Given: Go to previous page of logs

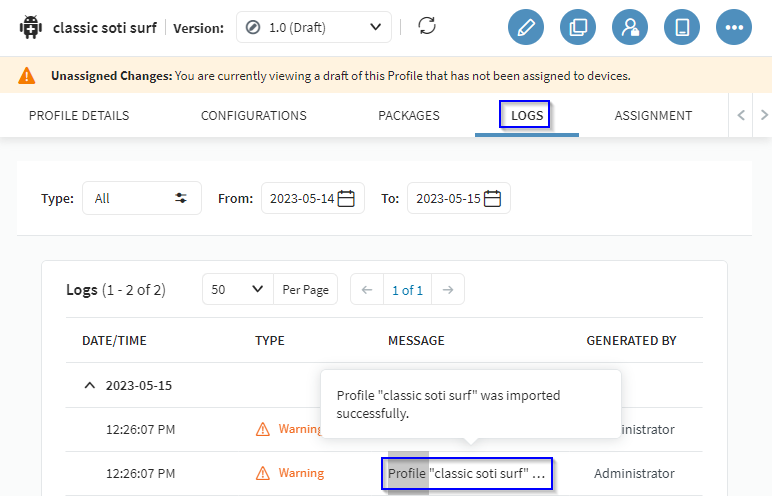Looking at the screenshot, I should click(367, 290).
